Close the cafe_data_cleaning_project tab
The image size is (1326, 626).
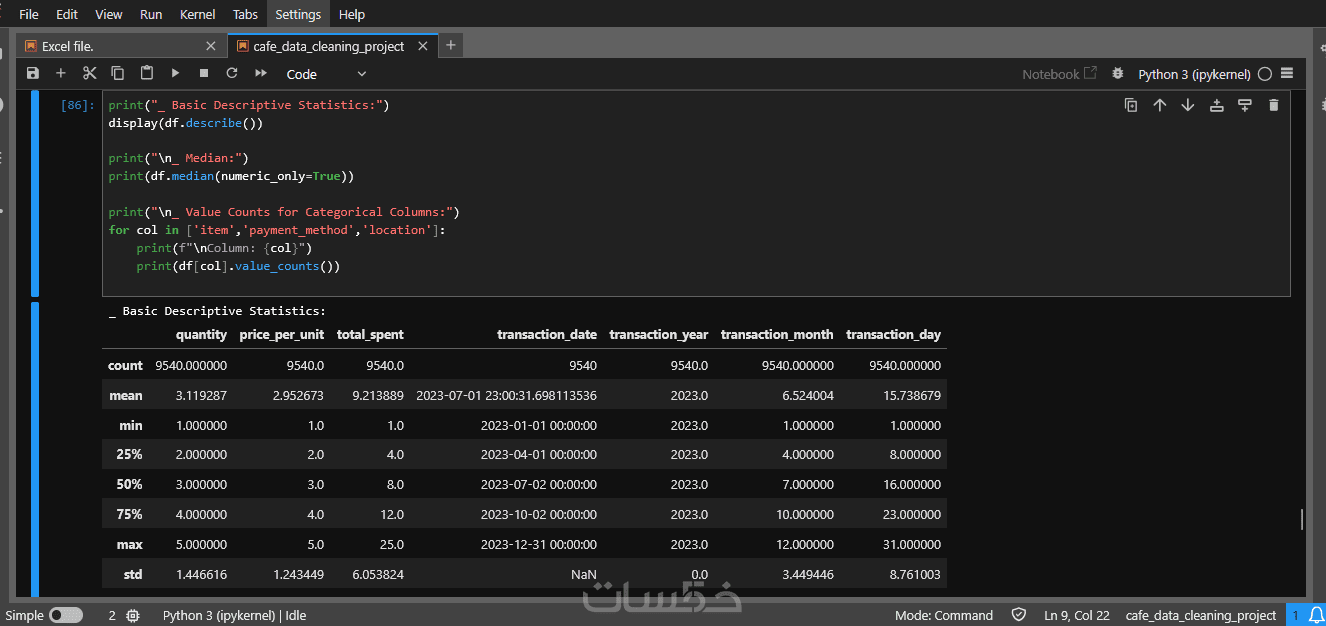(423, 46)
